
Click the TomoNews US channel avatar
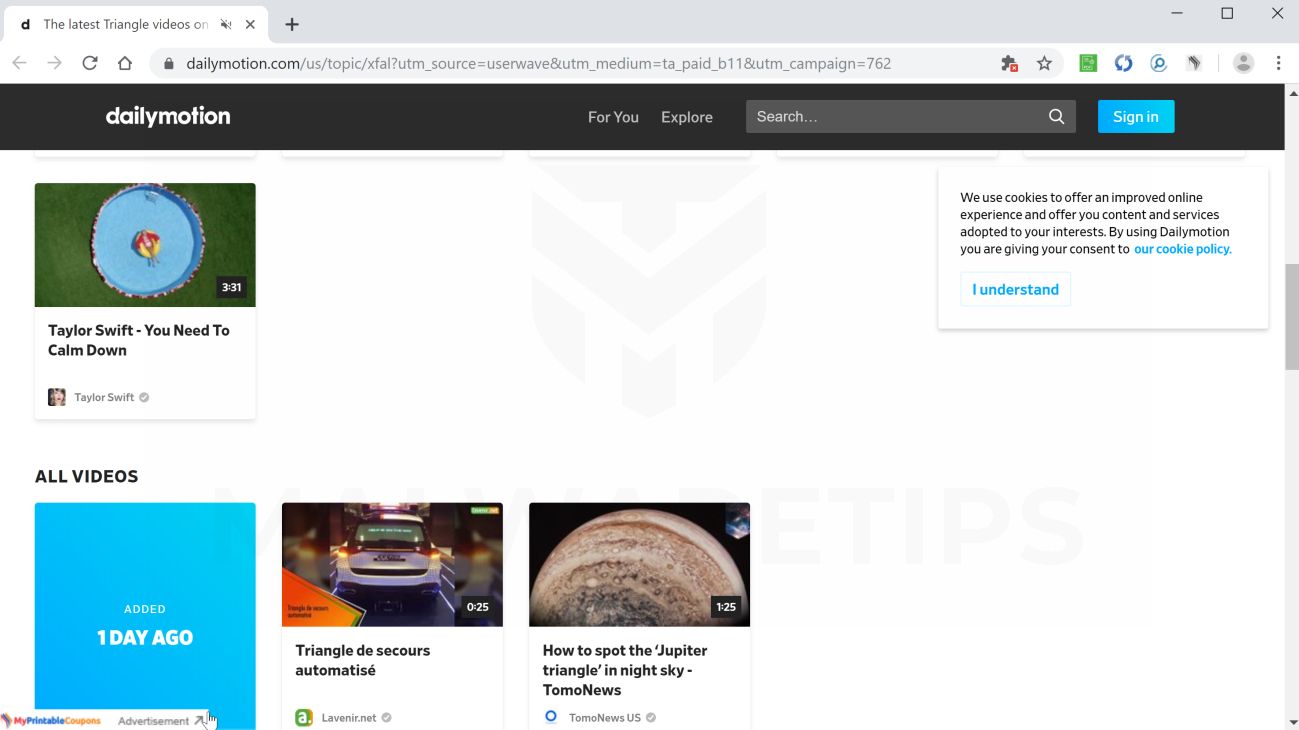tap(551, 717)
